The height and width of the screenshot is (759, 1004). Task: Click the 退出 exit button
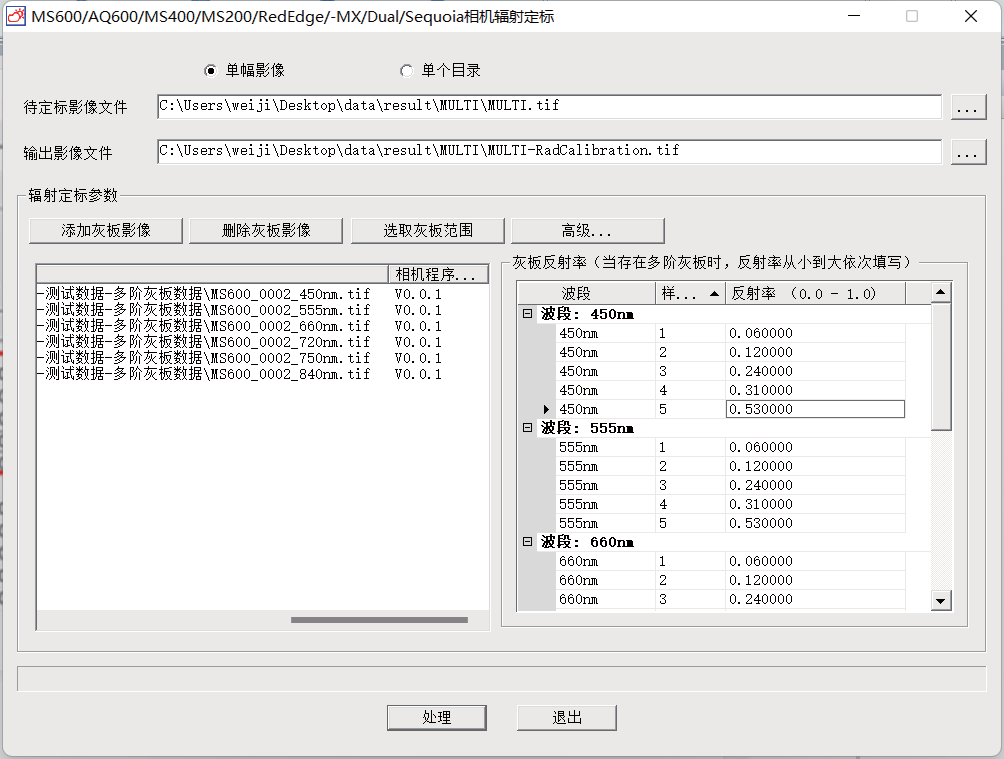tap(567, 717)
